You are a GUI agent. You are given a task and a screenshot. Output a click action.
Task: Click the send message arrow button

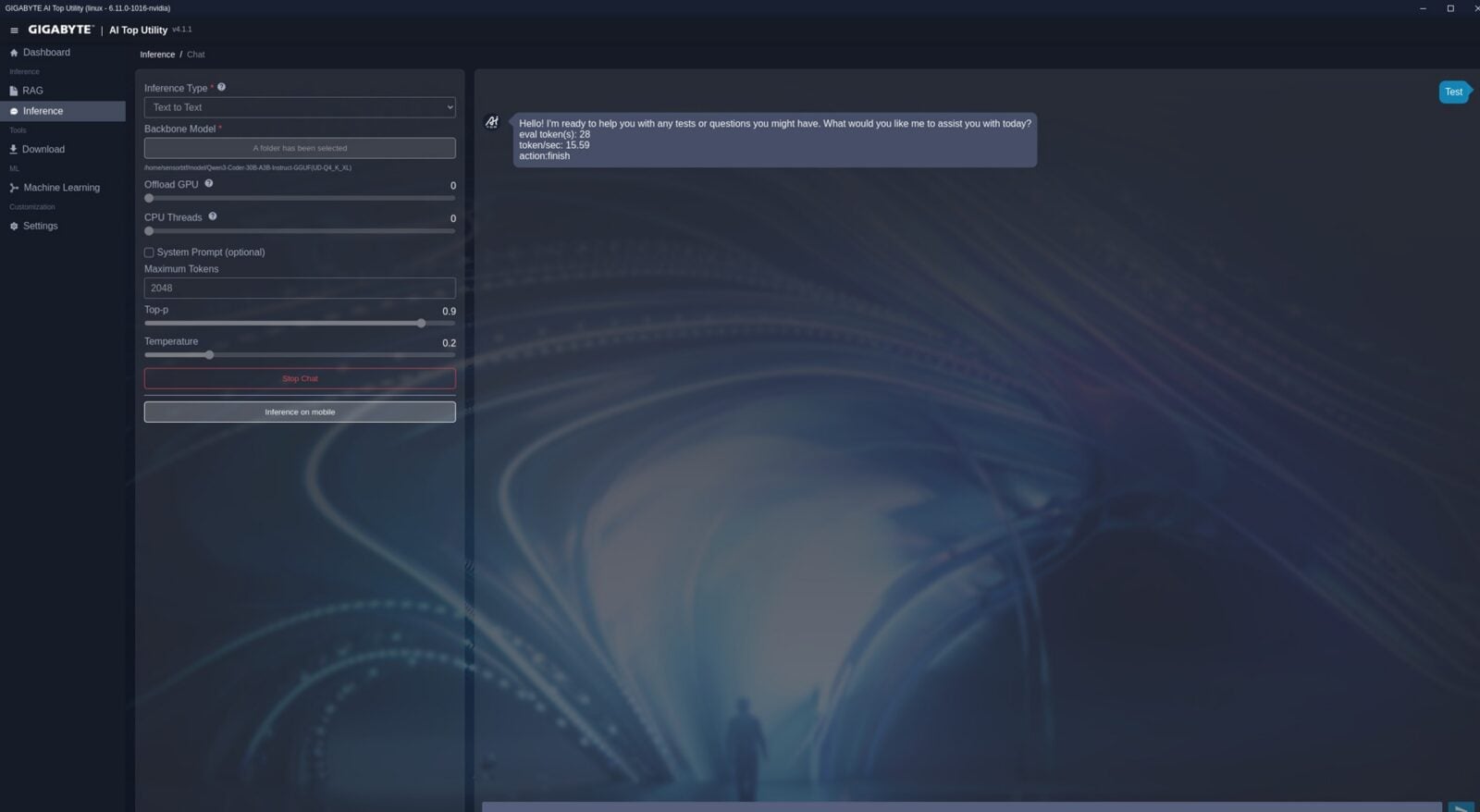pyautogui.click(x=1461, y=807)
